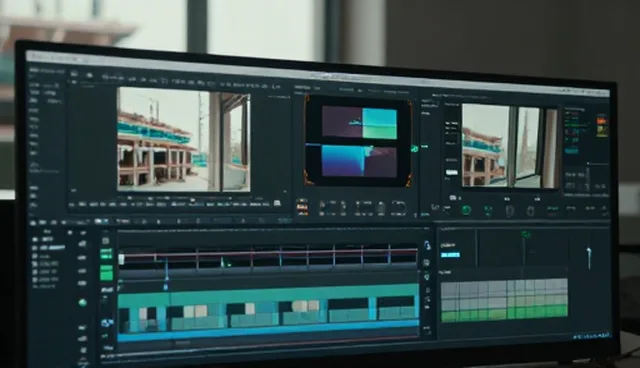
Task: Click the green circular button under the right preview
Action: pos(466,210)
